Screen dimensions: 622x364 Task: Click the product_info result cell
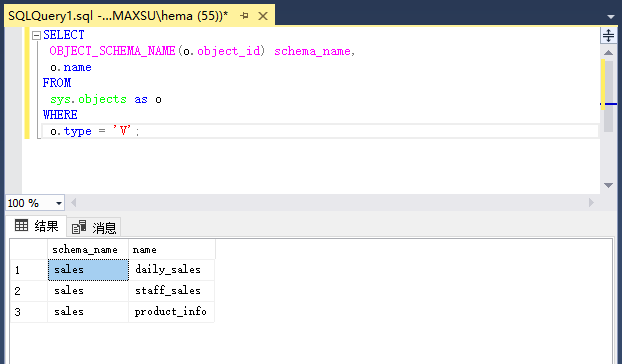click(x=172, y=312)
